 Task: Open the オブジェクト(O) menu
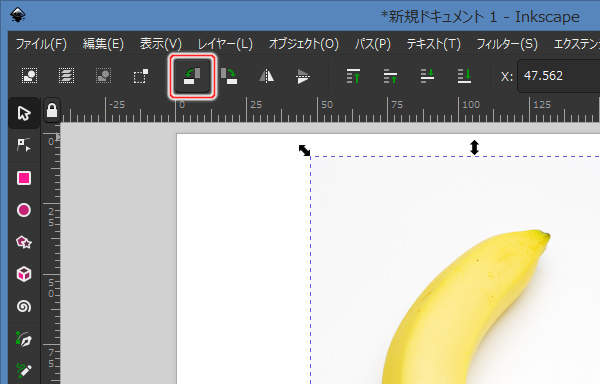click(x=304, y=44)
